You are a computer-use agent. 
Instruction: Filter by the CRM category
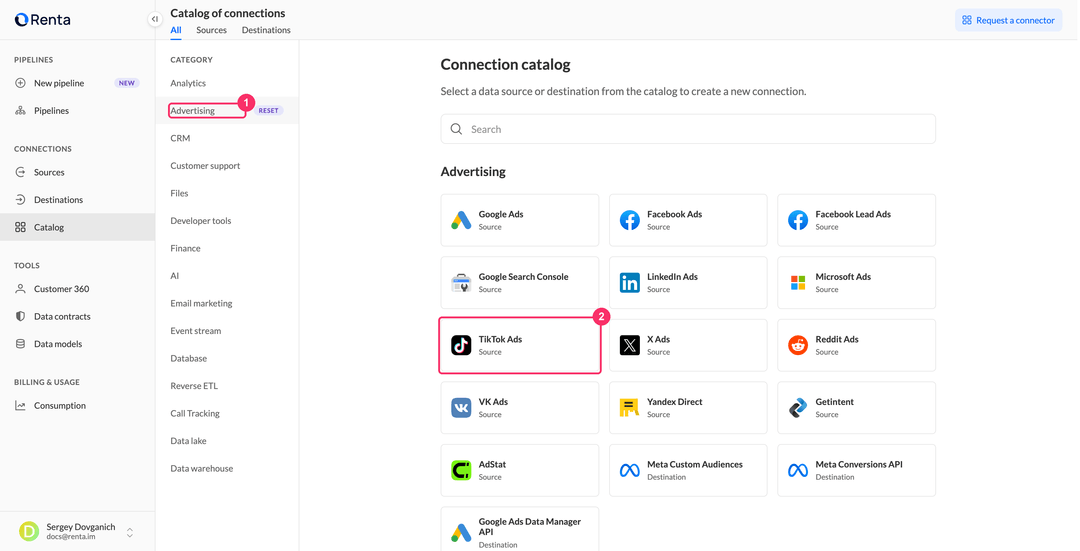(180, 138)
